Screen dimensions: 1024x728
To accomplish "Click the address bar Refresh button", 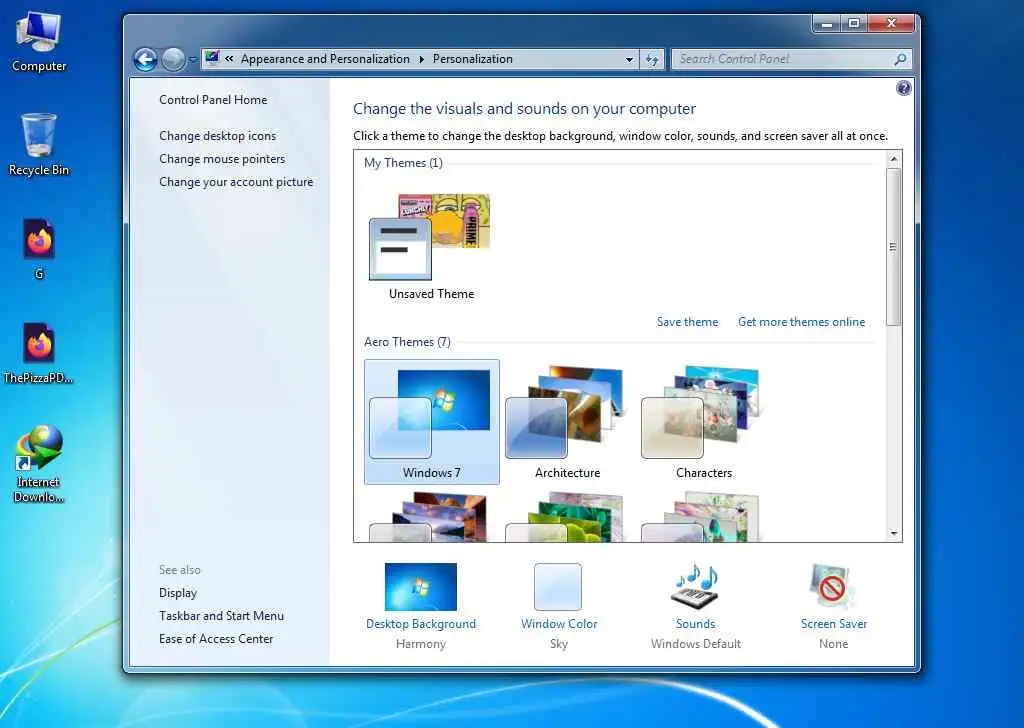I will point(652,59).
